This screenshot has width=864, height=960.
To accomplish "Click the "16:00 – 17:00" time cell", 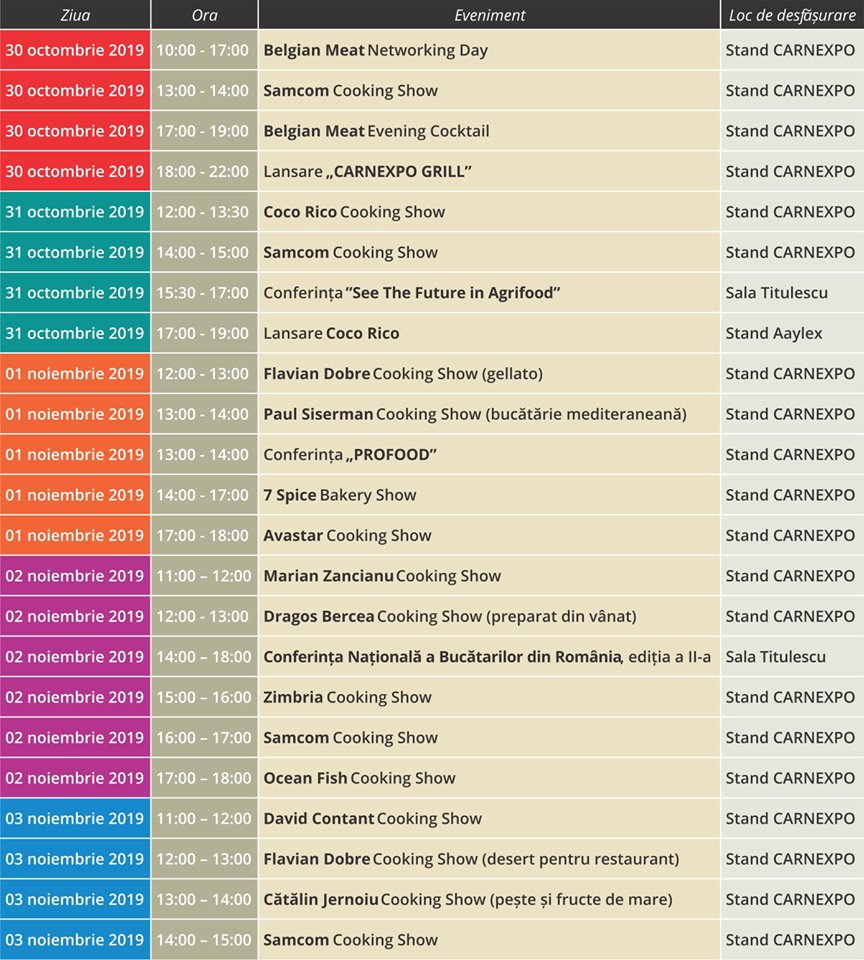I will point(204,737).
